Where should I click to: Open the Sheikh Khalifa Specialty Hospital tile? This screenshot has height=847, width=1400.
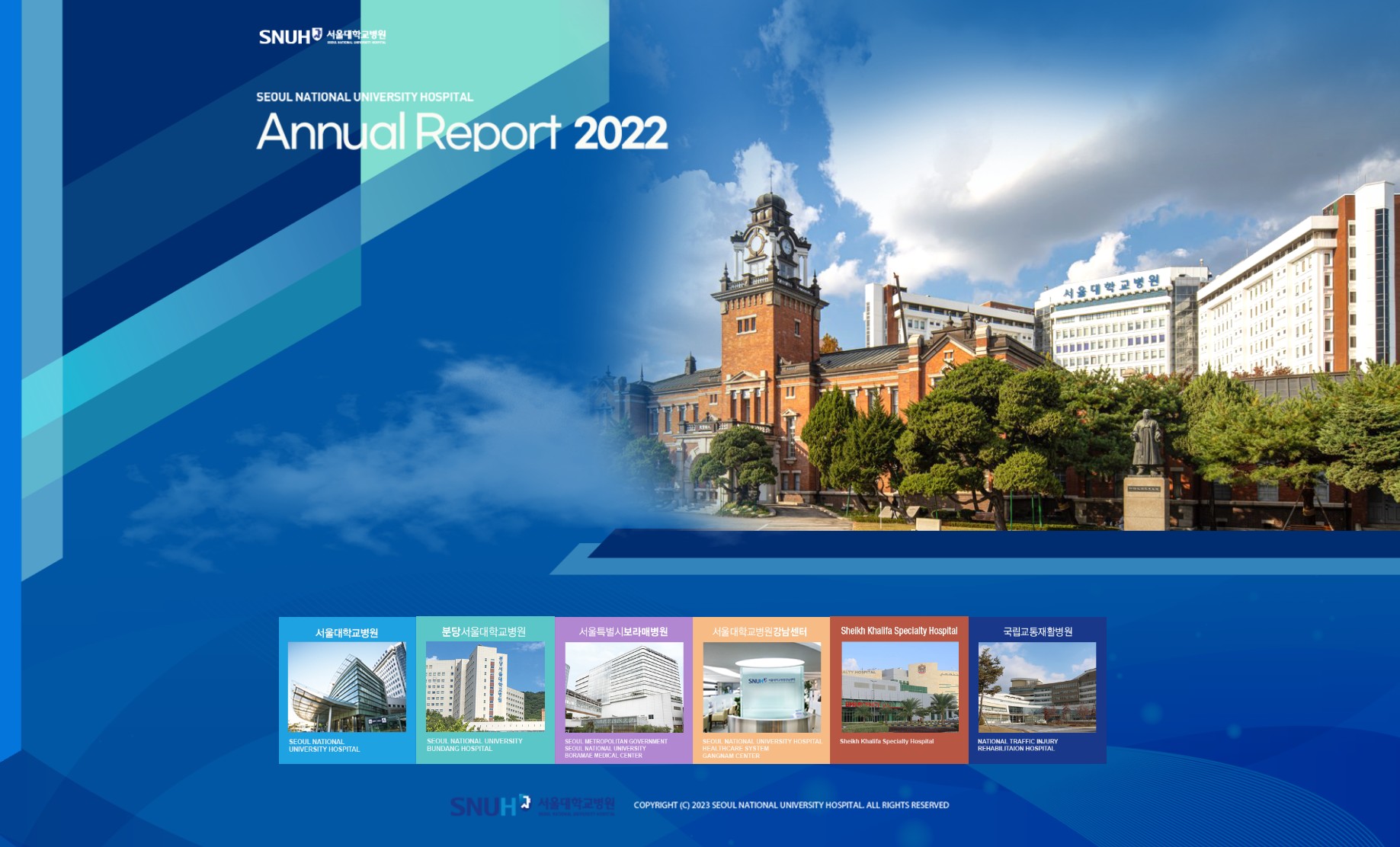[x=899, y=690]
